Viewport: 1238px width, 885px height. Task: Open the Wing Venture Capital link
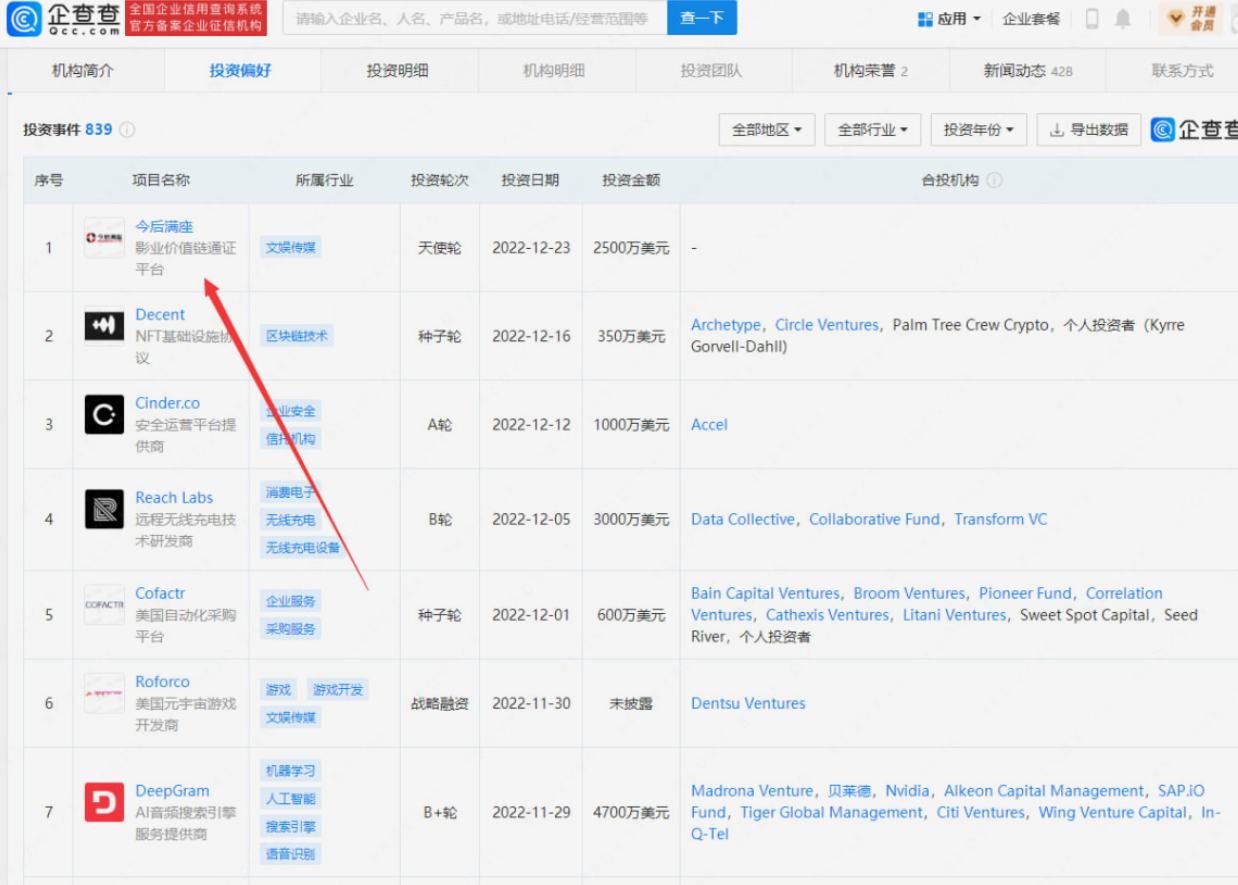click(x=1113, y=813)
